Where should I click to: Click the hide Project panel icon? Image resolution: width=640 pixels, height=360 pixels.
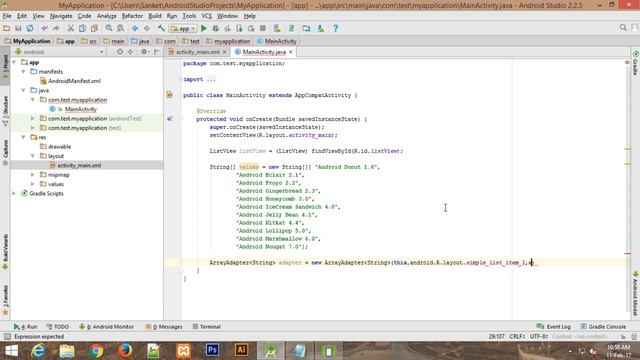click(157, 52)
